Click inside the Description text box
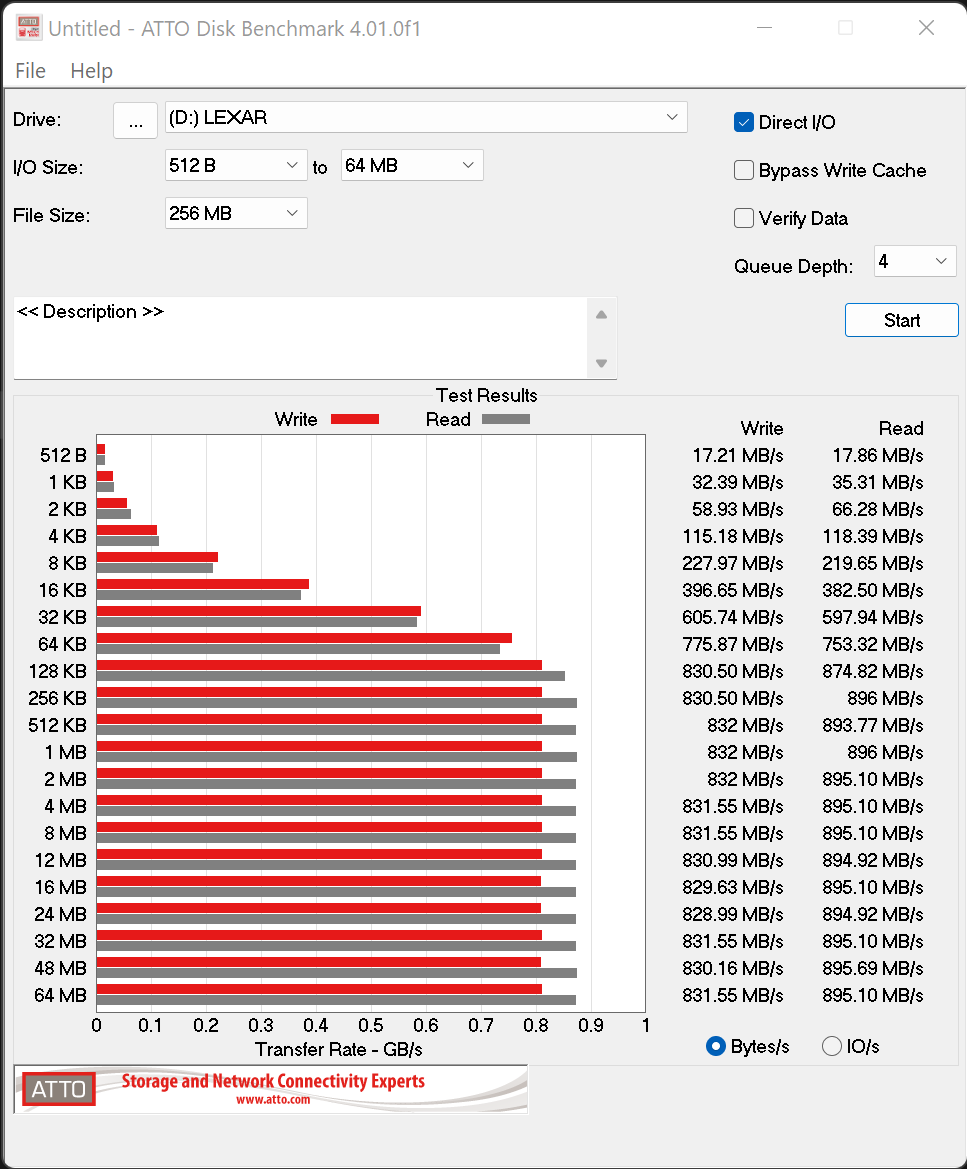Screen dimensions: 967x1169 pos(300,338)
